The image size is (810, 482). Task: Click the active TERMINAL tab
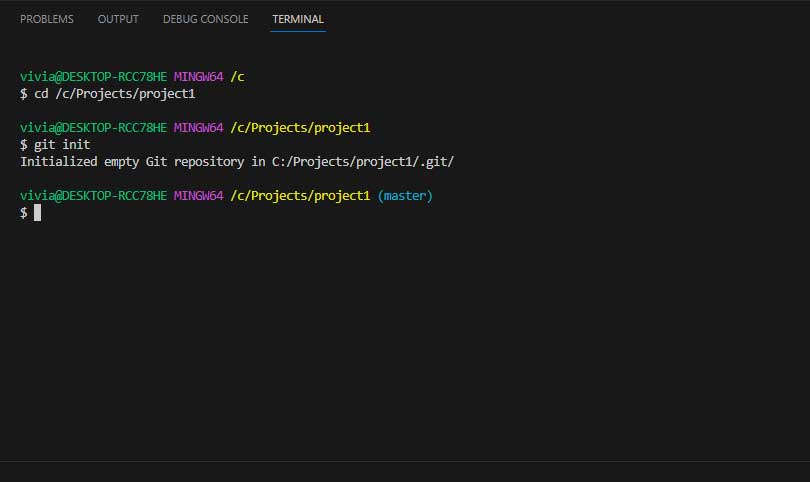point(298,19)
